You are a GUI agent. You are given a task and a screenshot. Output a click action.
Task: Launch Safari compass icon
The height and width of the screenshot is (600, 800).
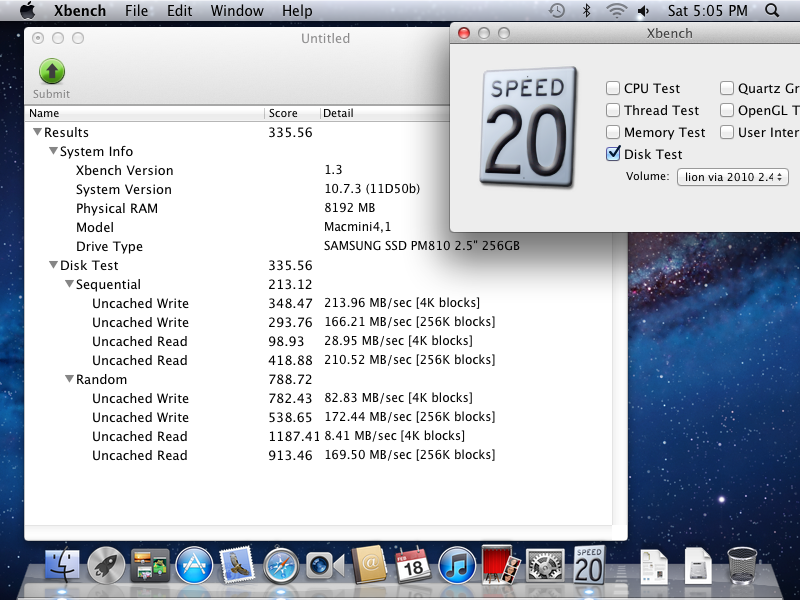[x=281, y=566]
